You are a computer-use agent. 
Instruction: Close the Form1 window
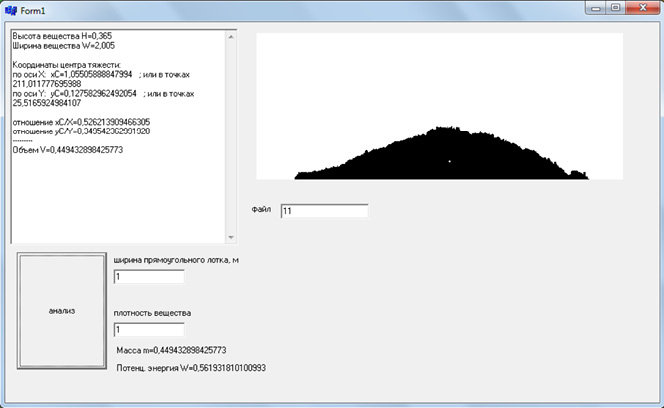pyautogui.click(x=642, y=8)
